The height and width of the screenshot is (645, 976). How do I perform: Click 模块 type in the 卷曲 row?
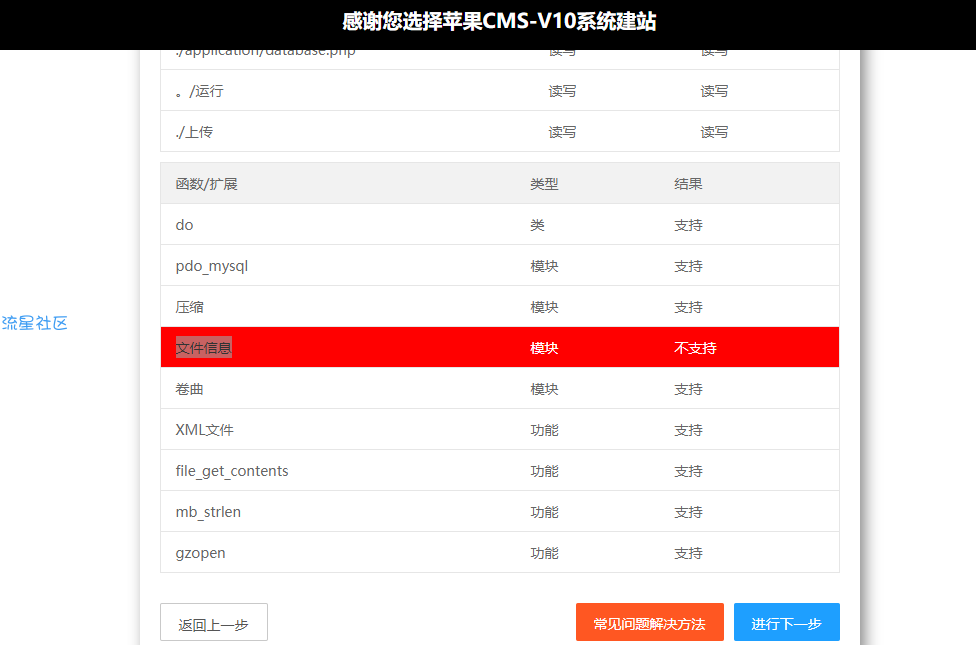pyautogui.click(x=544, y=389)
